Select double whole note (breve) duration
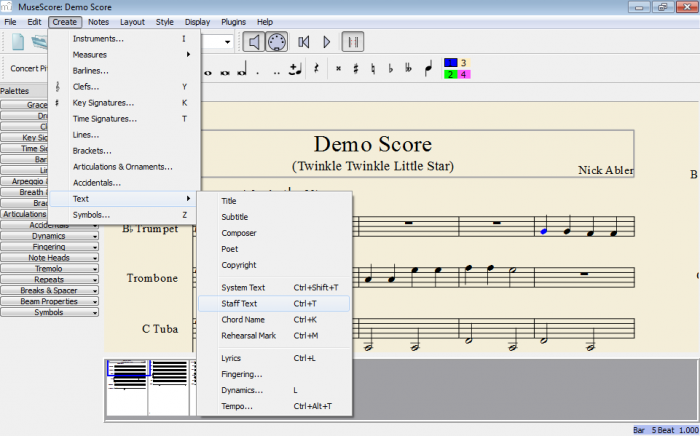700x436 pixels. click(x=225, y=73)
